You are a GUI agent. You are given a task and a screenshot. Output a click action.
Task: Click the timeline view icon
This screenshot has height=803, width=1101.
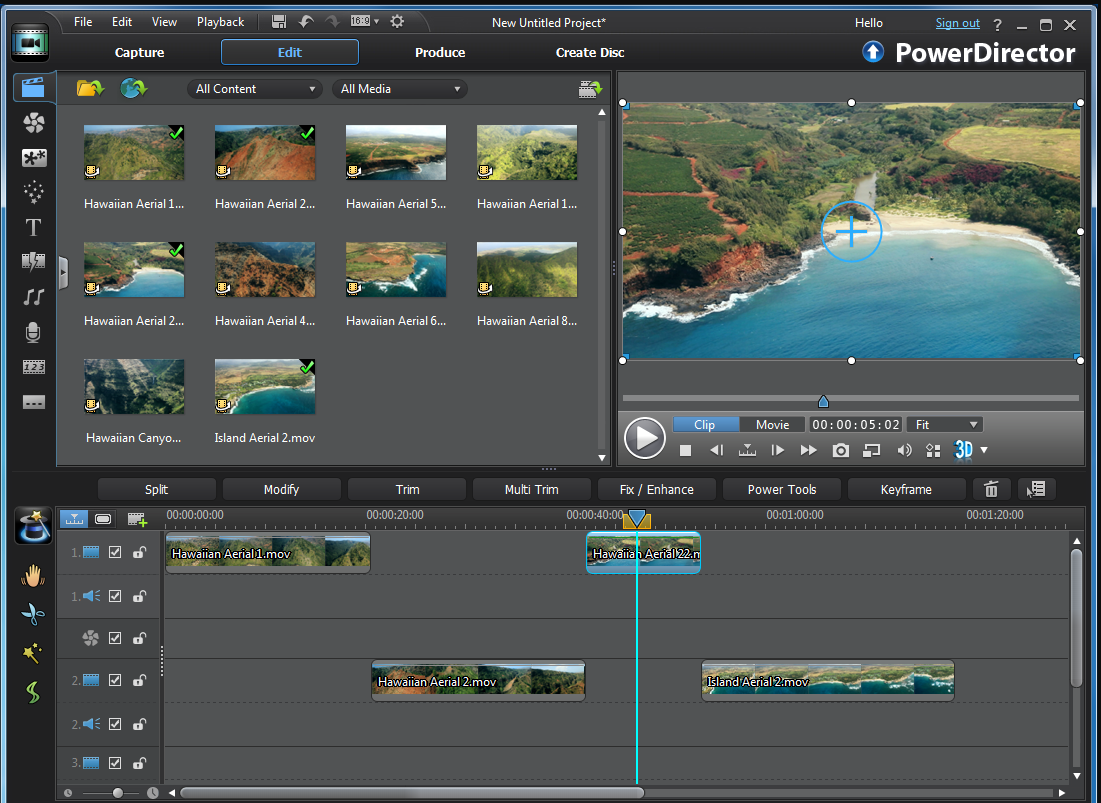(74, 519)
